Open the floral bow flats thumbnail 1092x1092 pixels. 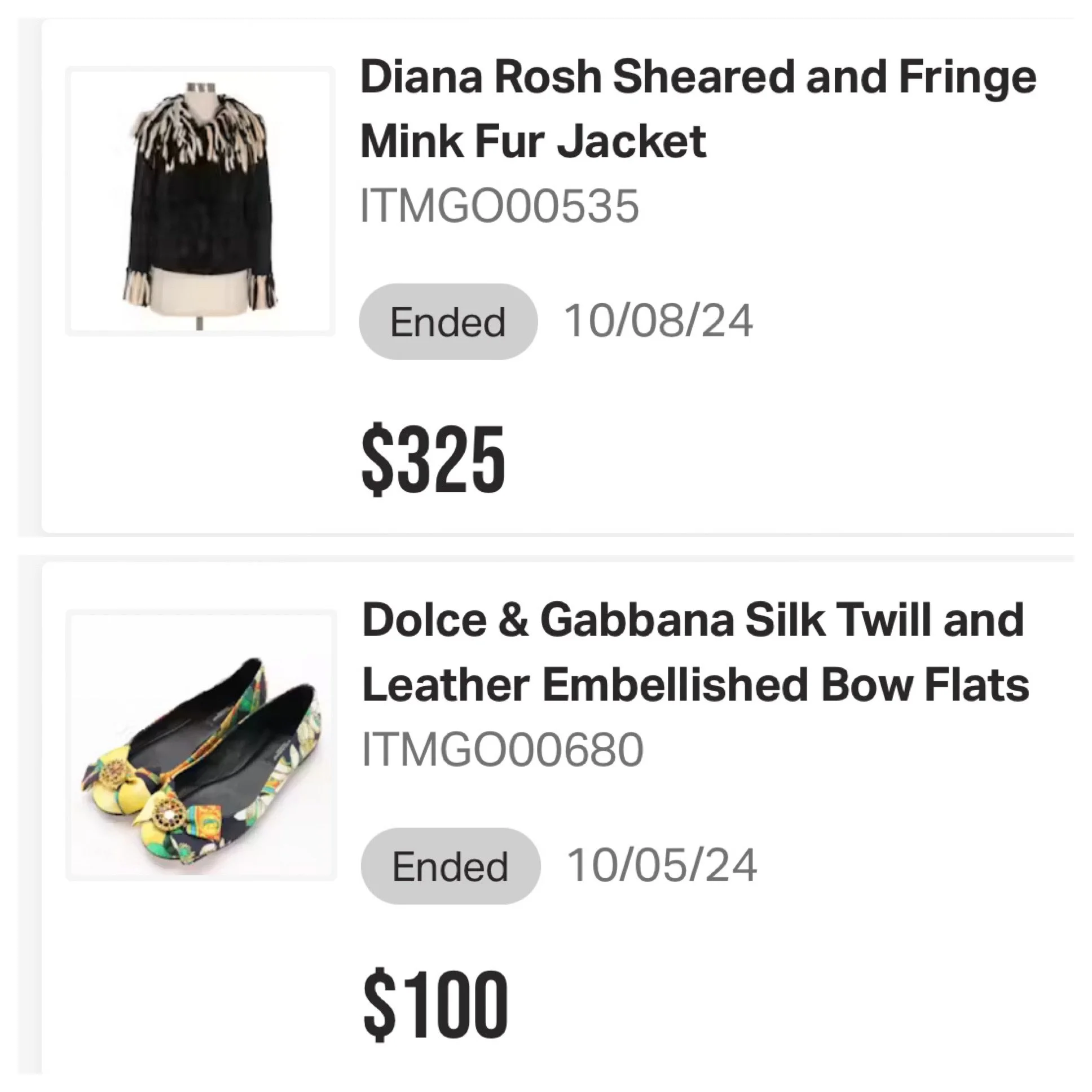[200, 745]
